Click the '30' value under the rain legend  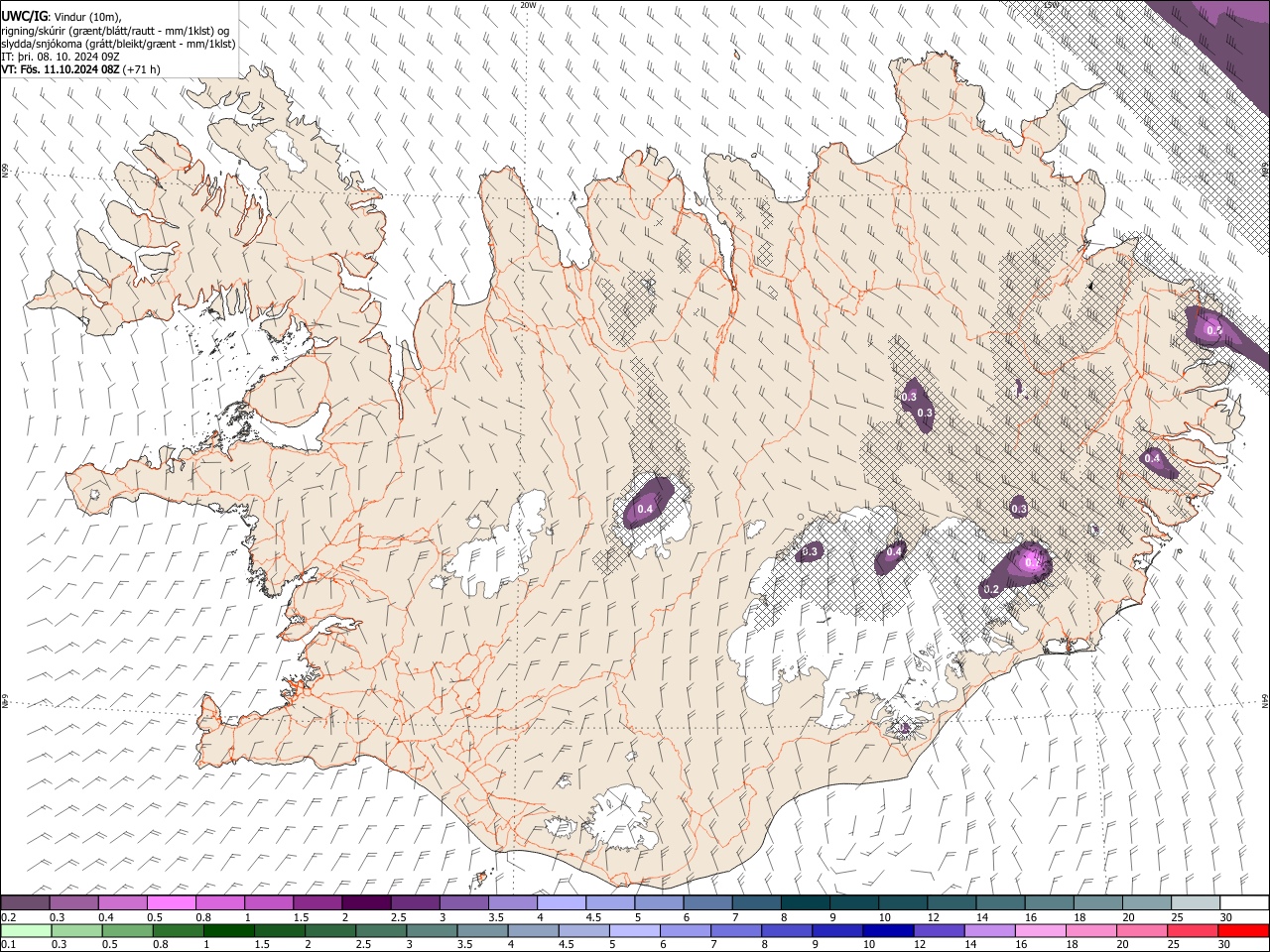[x=1223, y=944]
